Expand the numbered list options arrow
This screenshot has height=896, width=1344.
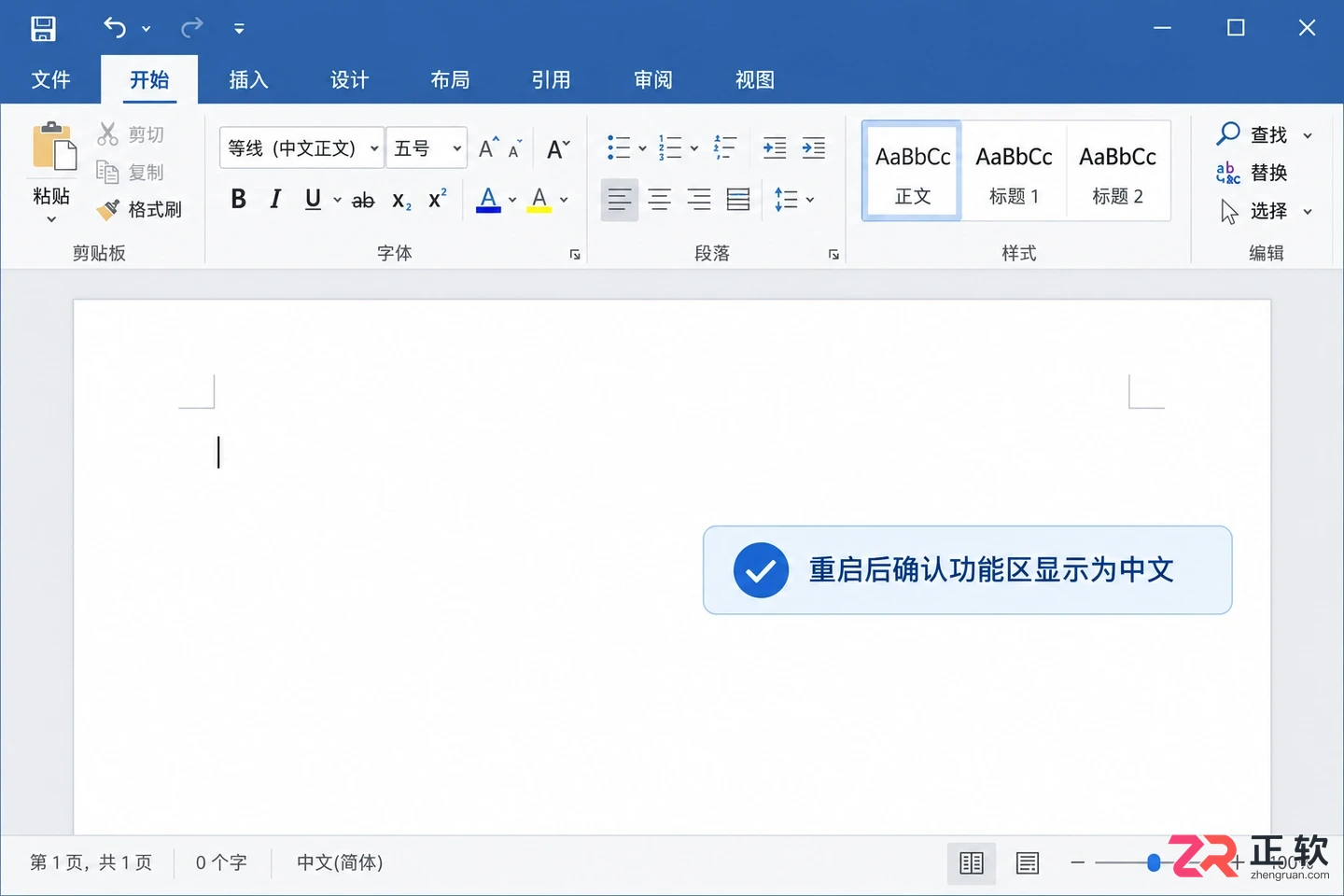click(x=694, y=148)
